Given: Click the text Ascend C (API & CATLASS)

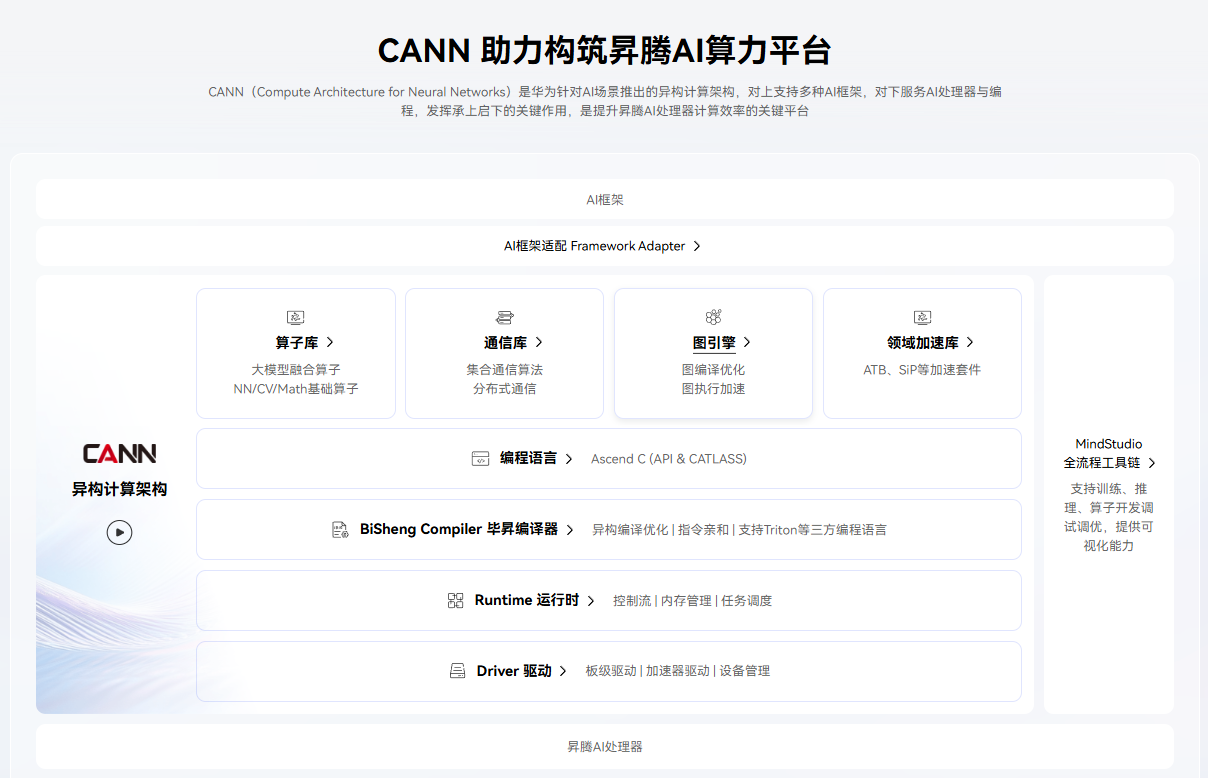Looking at the screenshot, I should pos(669,459).
